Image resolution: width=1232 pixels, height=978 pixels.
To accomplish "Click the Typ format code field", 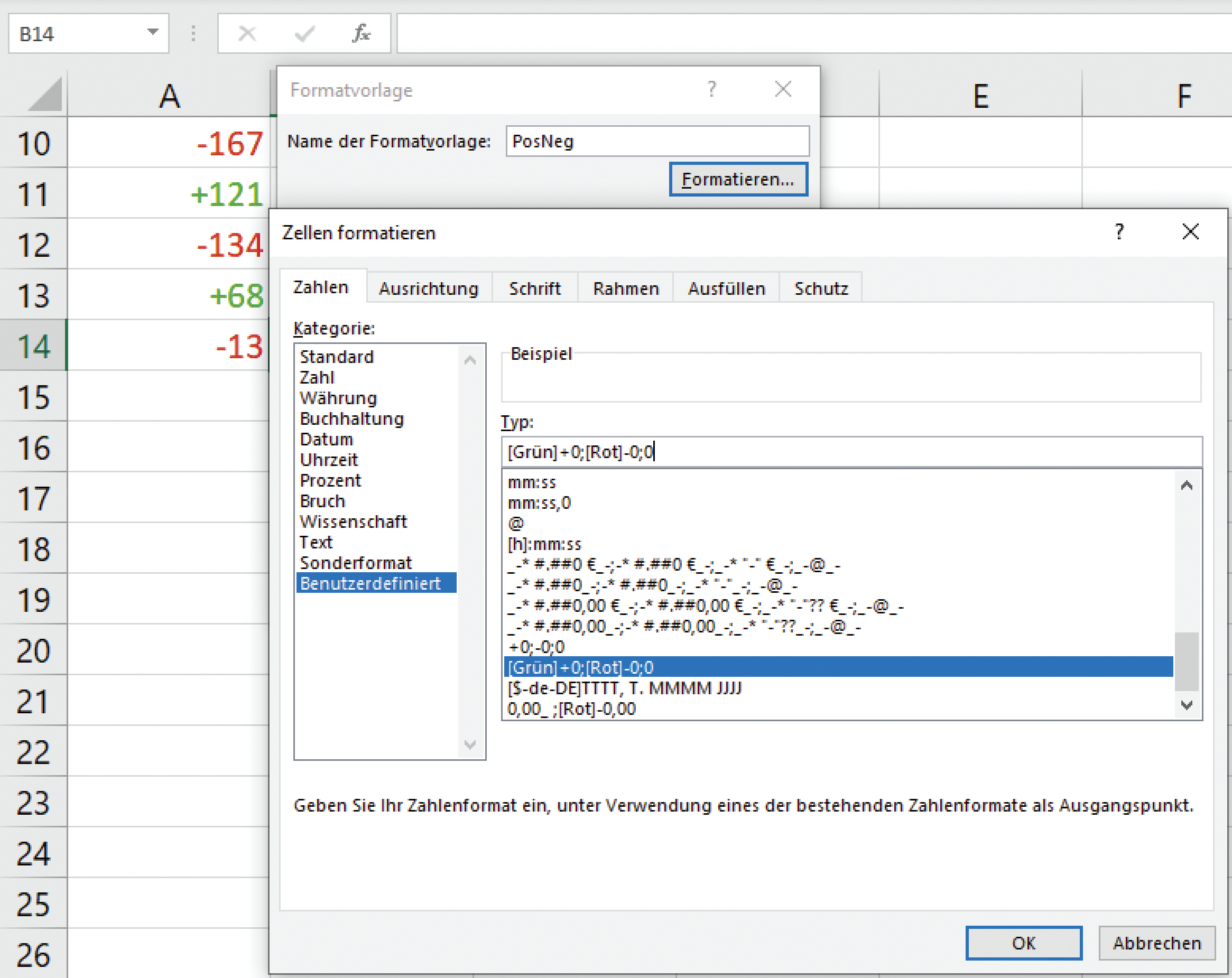I will 851,452.
